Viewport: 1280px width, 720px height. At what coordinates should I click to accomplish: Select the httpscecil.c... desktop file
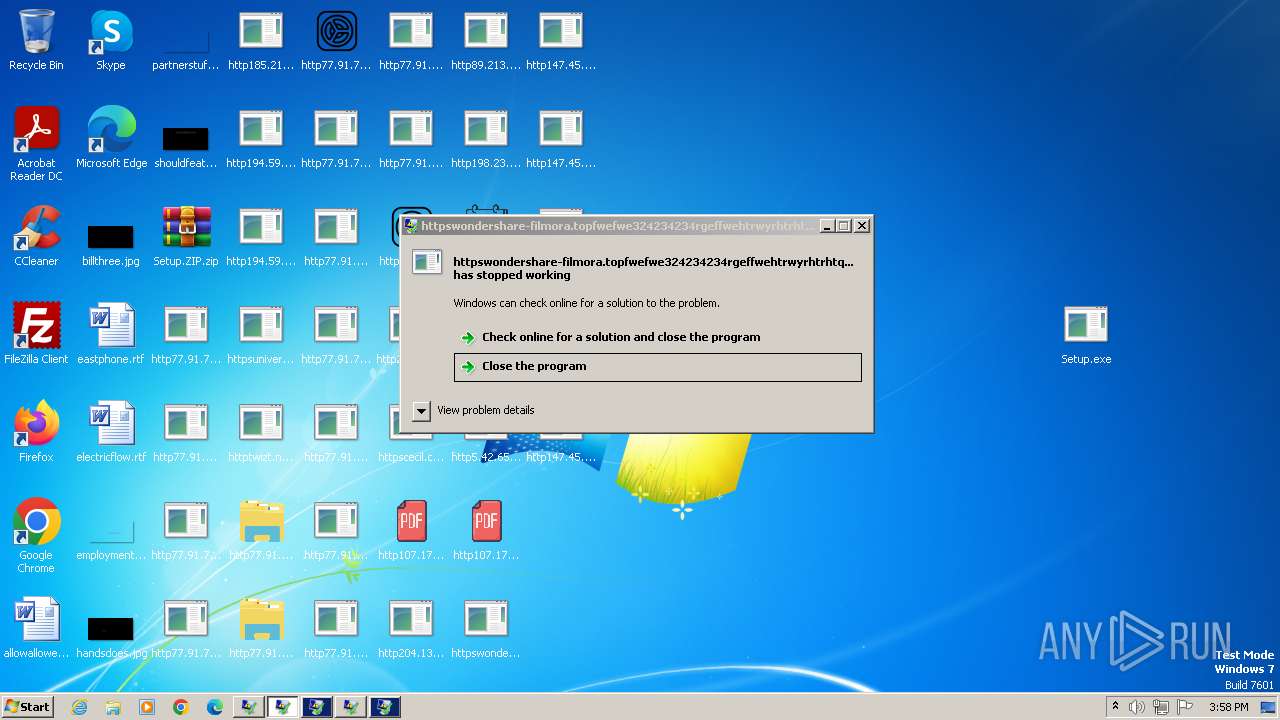pos(411,433)
